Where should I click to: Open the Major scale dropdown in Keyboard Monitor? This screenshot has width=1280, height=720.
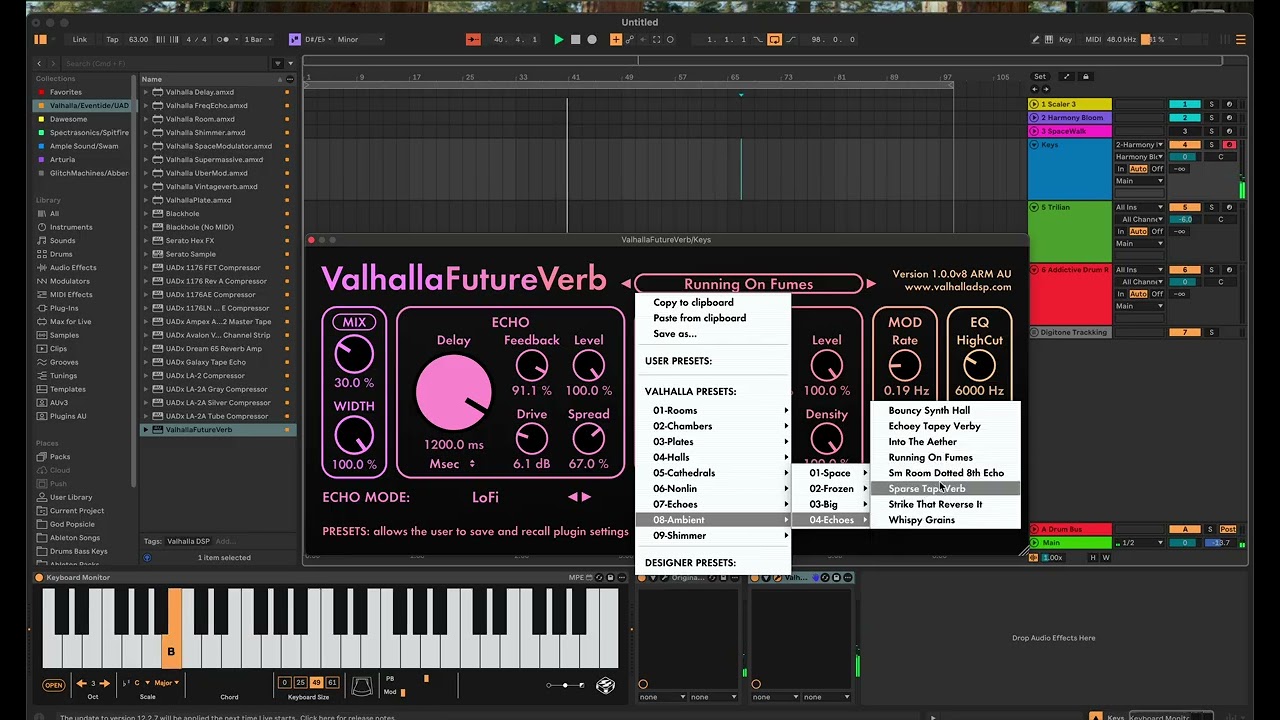(166, 683)
